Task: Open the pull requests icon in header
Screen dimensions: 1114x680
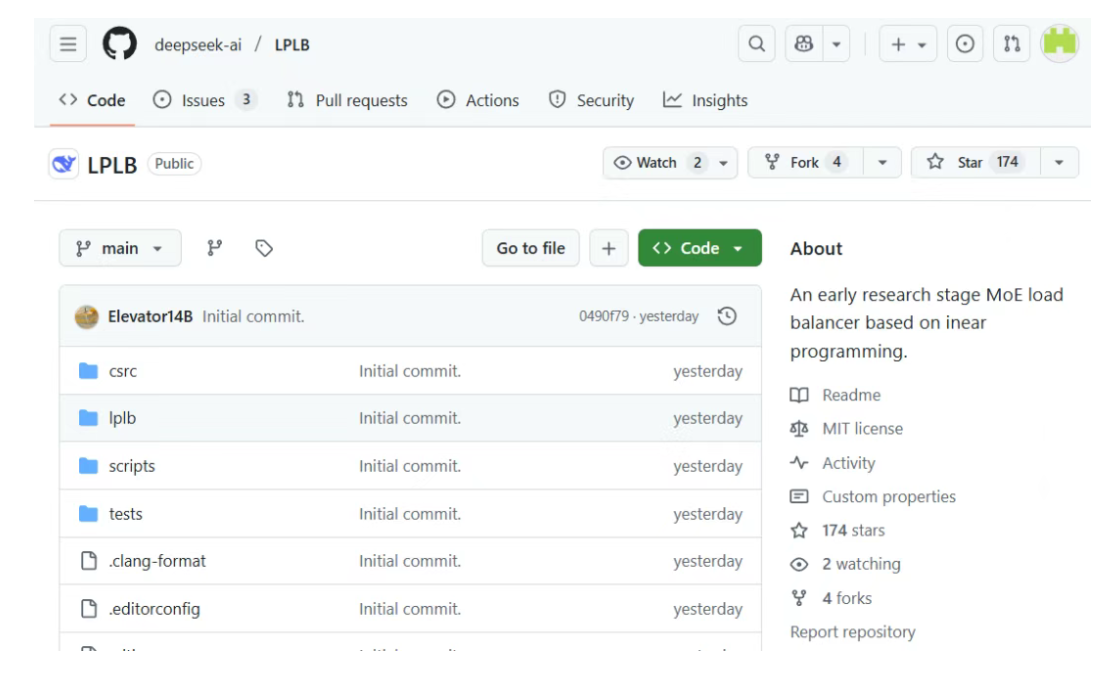Action: (1012, 44)
